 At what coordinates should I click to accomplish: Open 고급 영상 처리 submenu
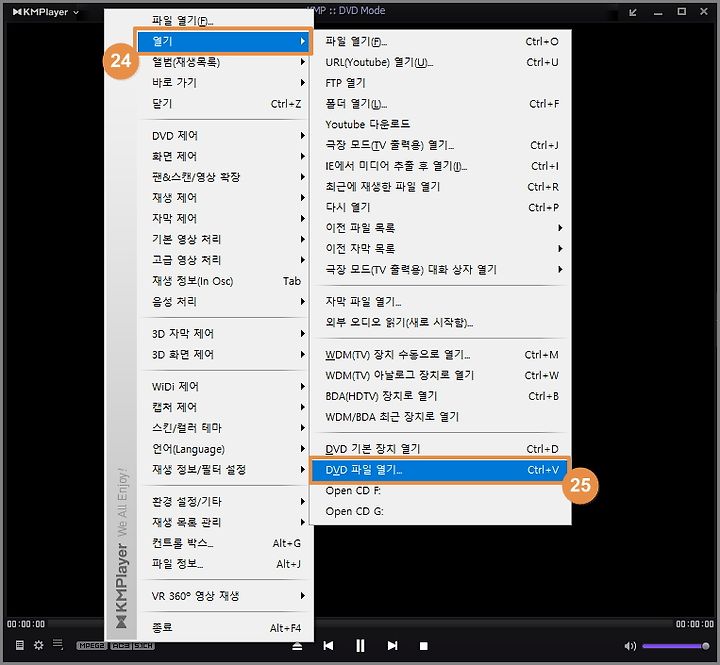[224, 260]
